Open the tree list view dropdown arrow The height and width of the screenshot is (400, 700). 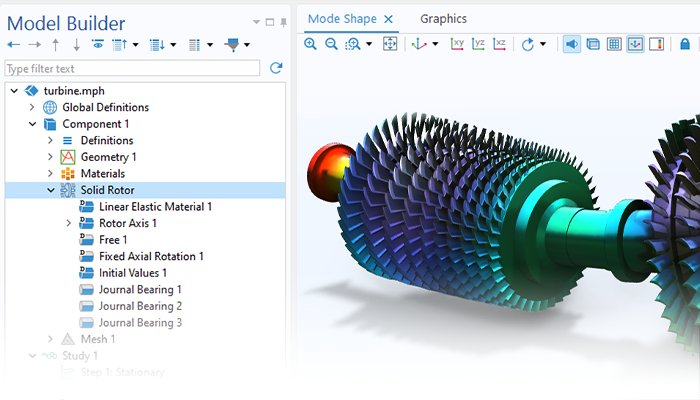210,45
